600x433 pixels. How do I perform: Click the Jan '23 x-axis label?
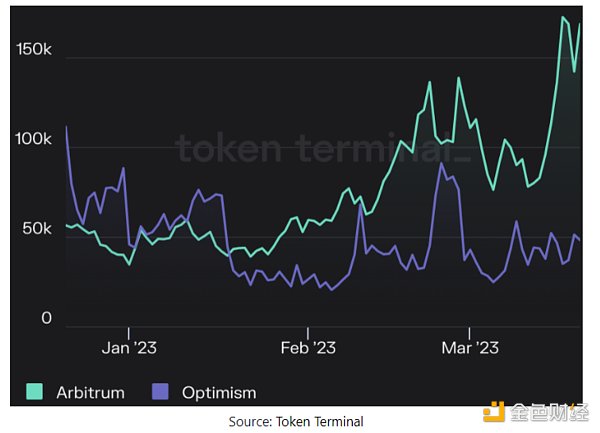[129, 347]
